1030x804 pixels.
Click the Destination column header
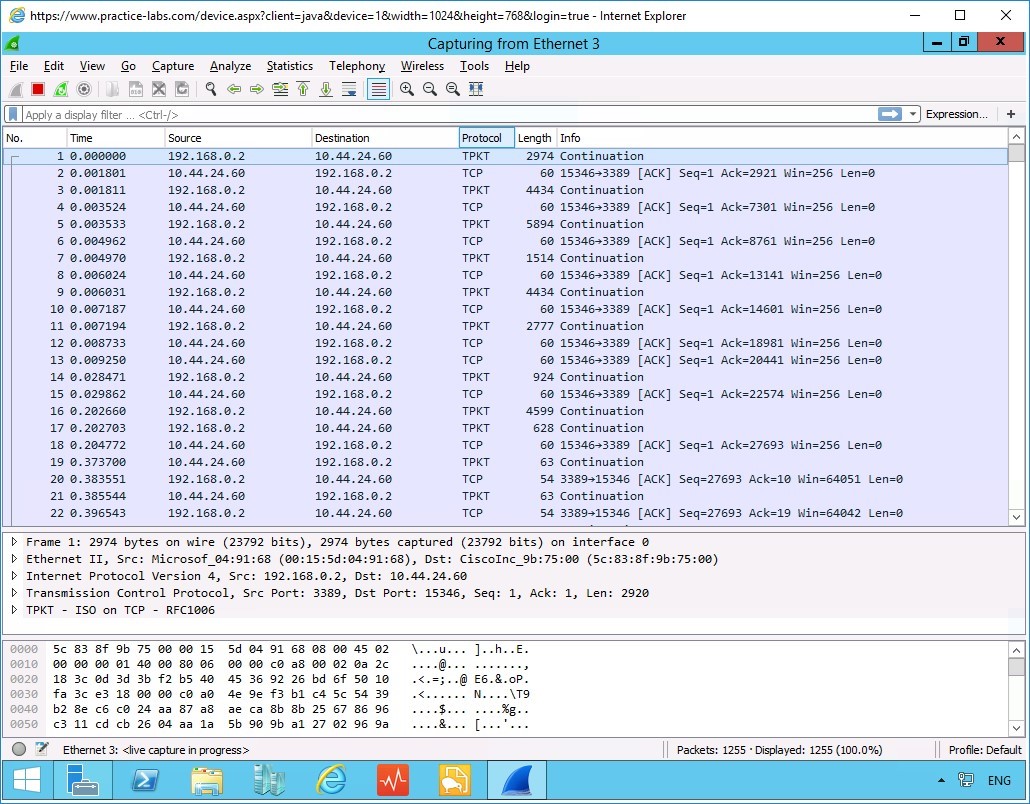(385, 138)
